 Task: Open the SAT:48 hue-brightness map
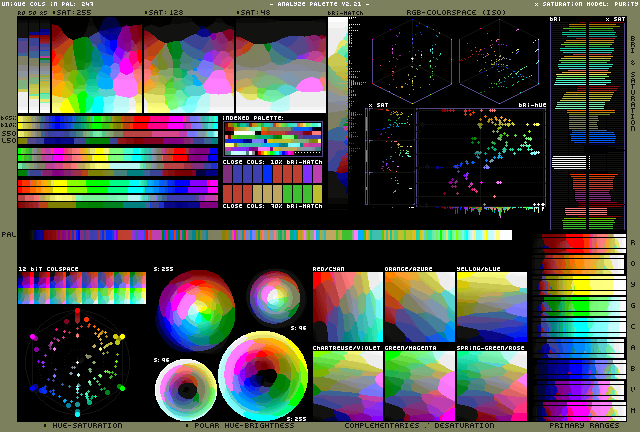(280, 66)
